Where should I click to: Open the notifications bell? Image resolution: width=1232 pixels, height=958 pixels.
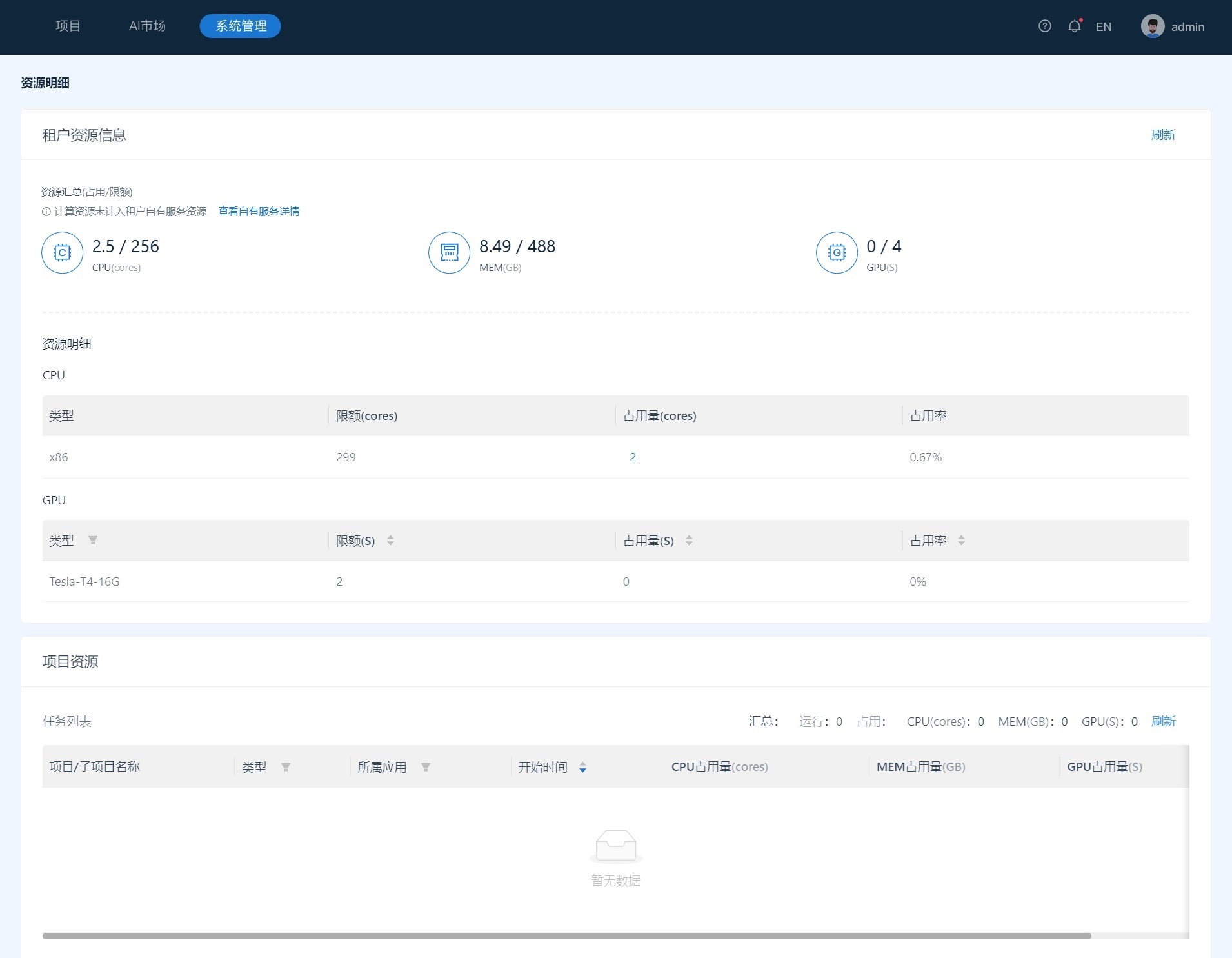point(1074,26)
